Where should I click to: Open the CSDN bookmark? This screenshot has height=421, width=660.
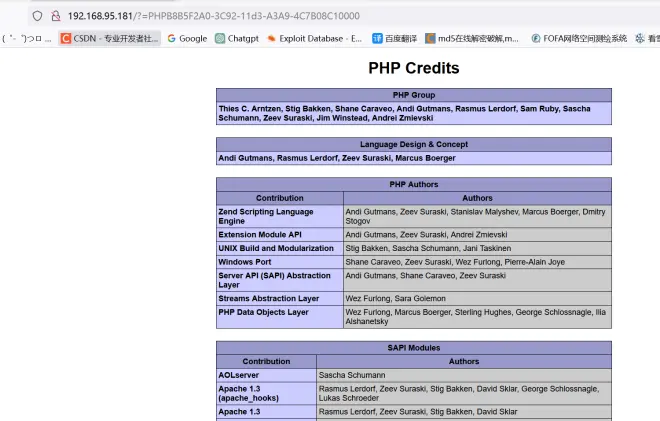109,39
